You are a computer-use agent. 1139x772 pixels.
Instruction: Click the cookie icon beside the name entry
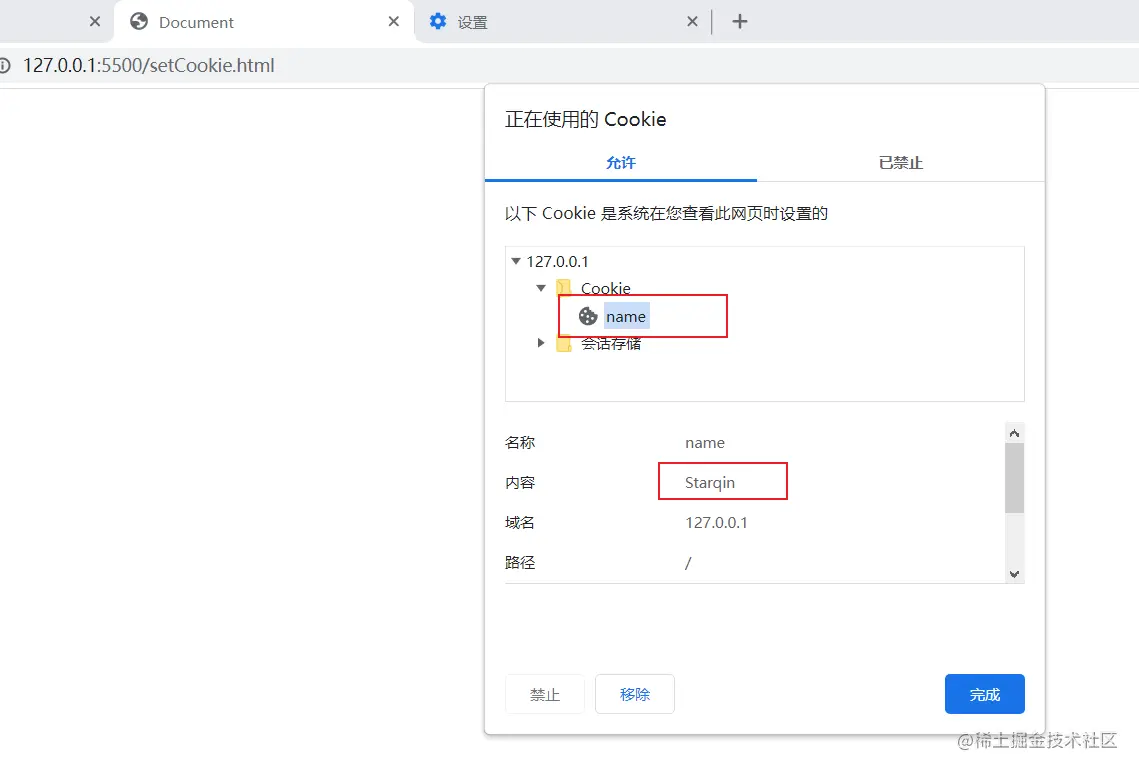point(588,316)
